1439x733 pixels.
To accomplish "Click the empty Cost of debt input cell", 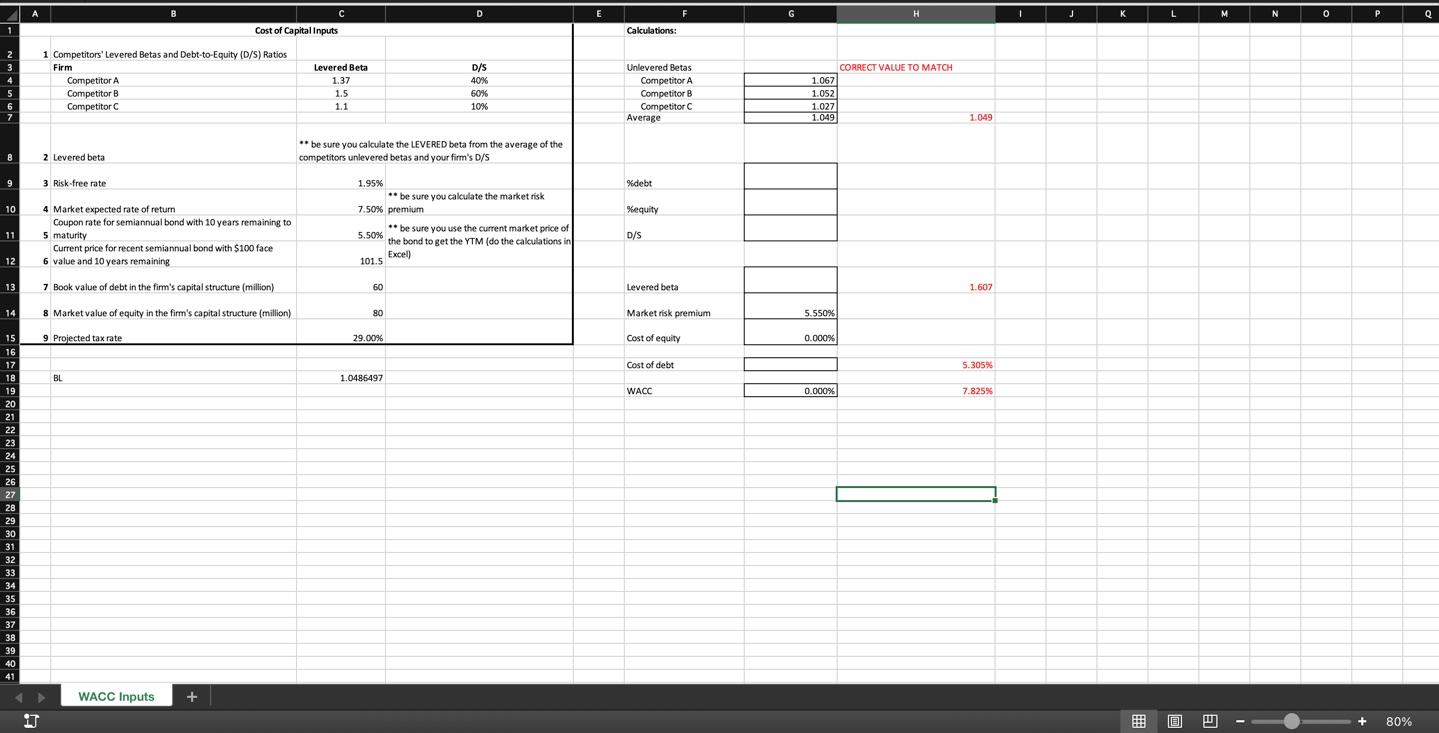I will click(x=790, y=365).
